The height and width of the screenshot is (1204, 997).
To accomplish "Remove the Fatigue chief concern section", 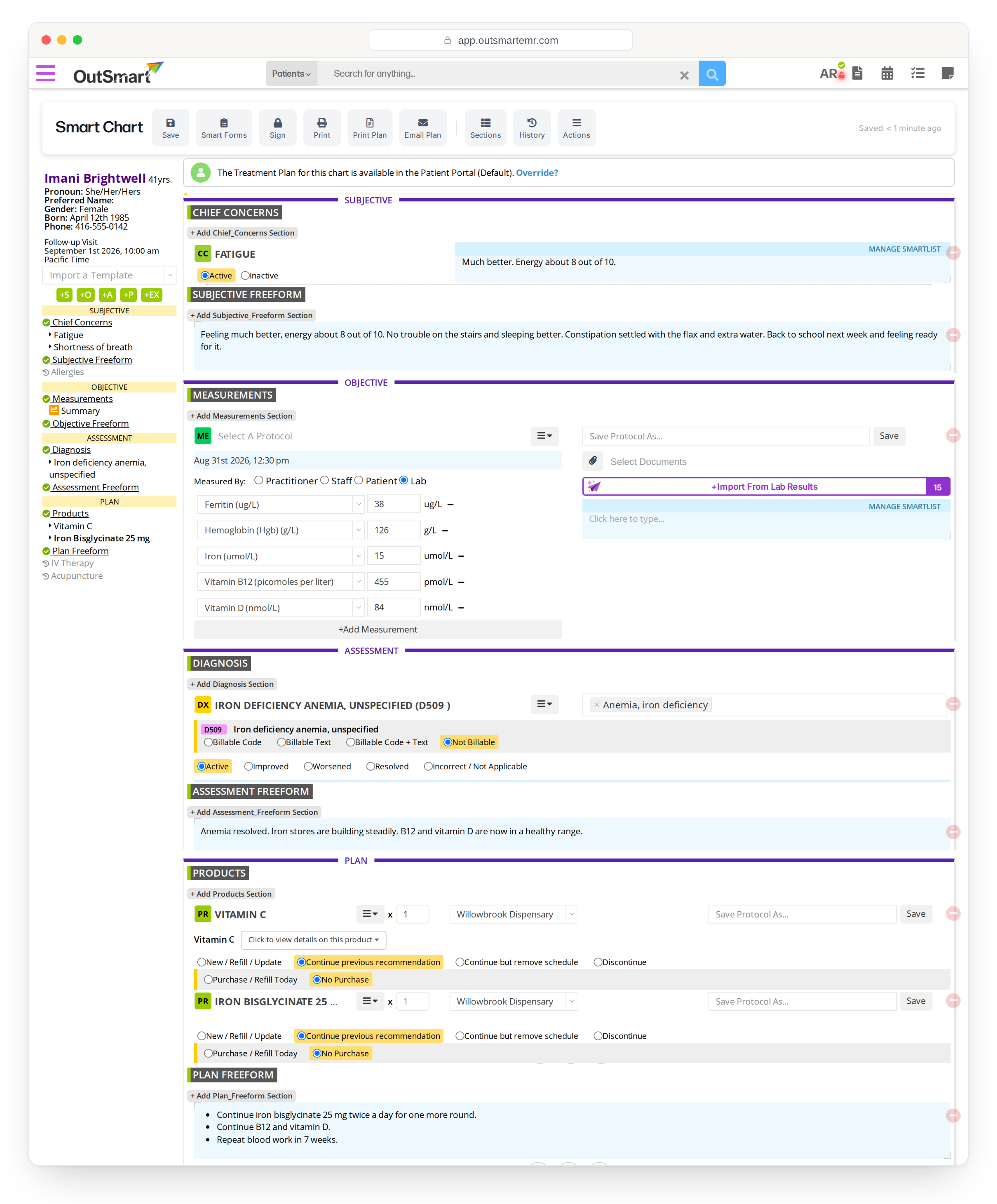I will point(953,252).
